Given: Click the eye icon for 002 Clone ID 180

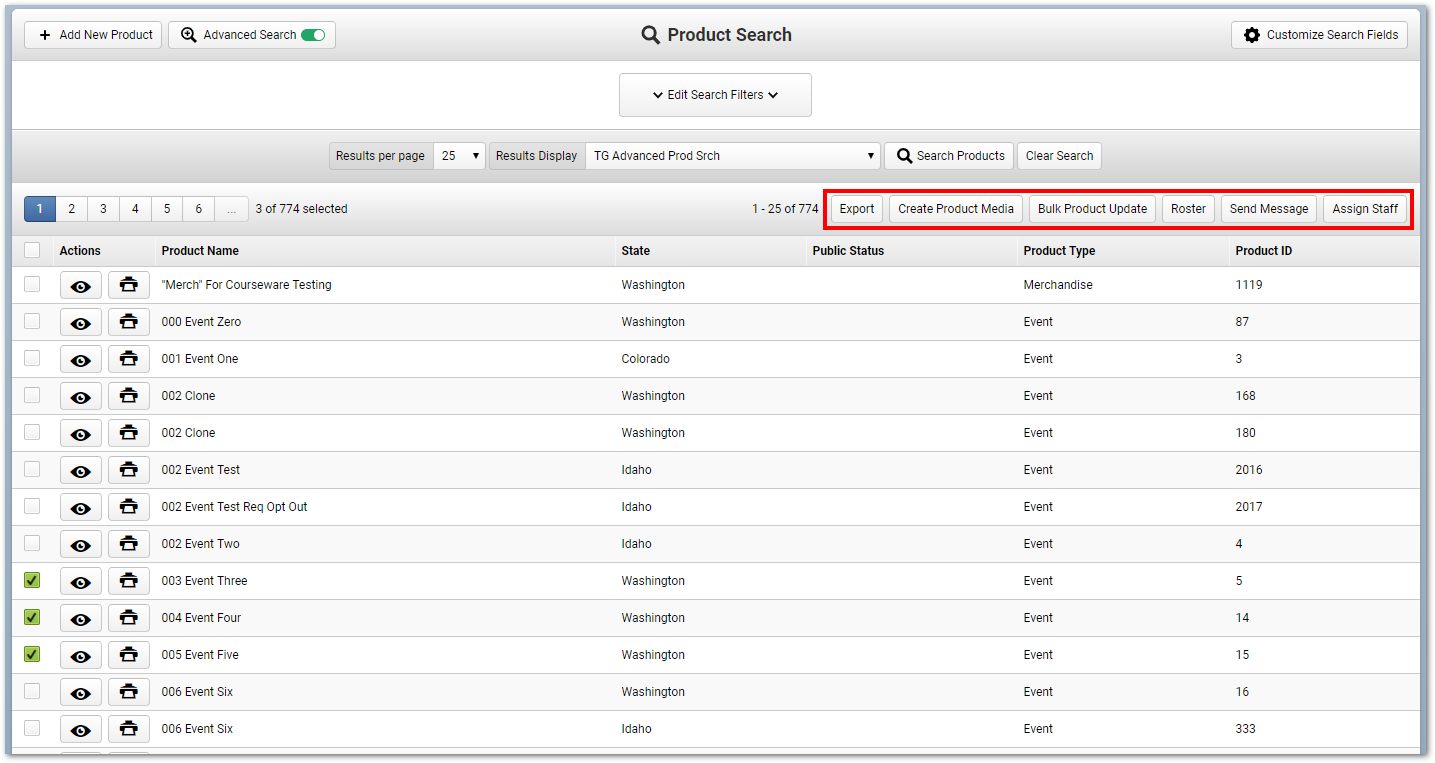Looking at the screenshot, I should coord(81,434).
